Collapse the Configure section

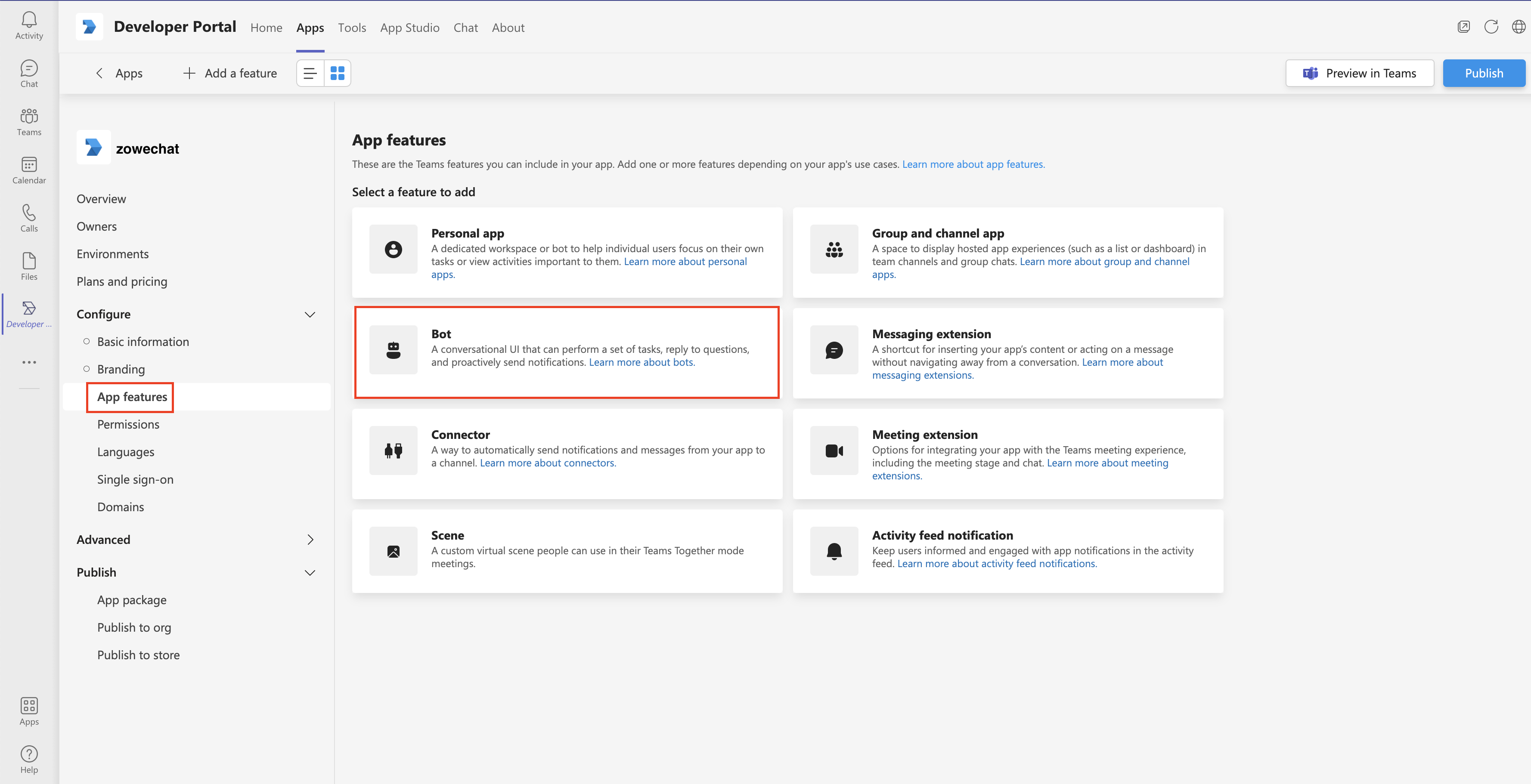tap(310, 314)
